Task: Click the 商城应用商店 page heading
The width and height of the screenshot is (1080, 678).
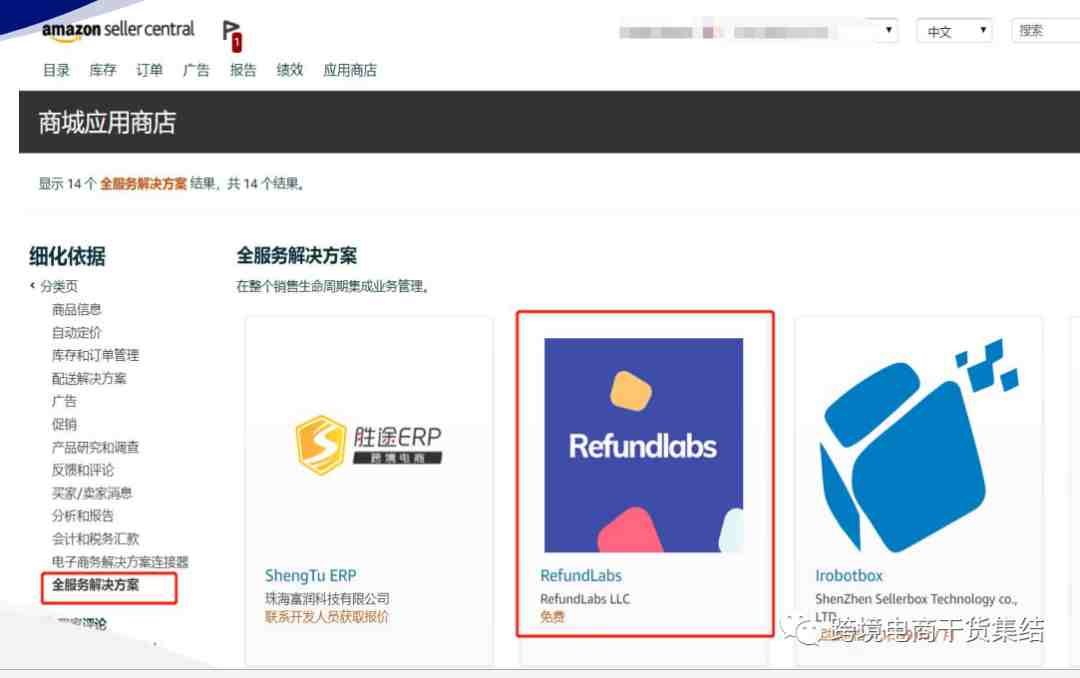Action: coord(107,123)
